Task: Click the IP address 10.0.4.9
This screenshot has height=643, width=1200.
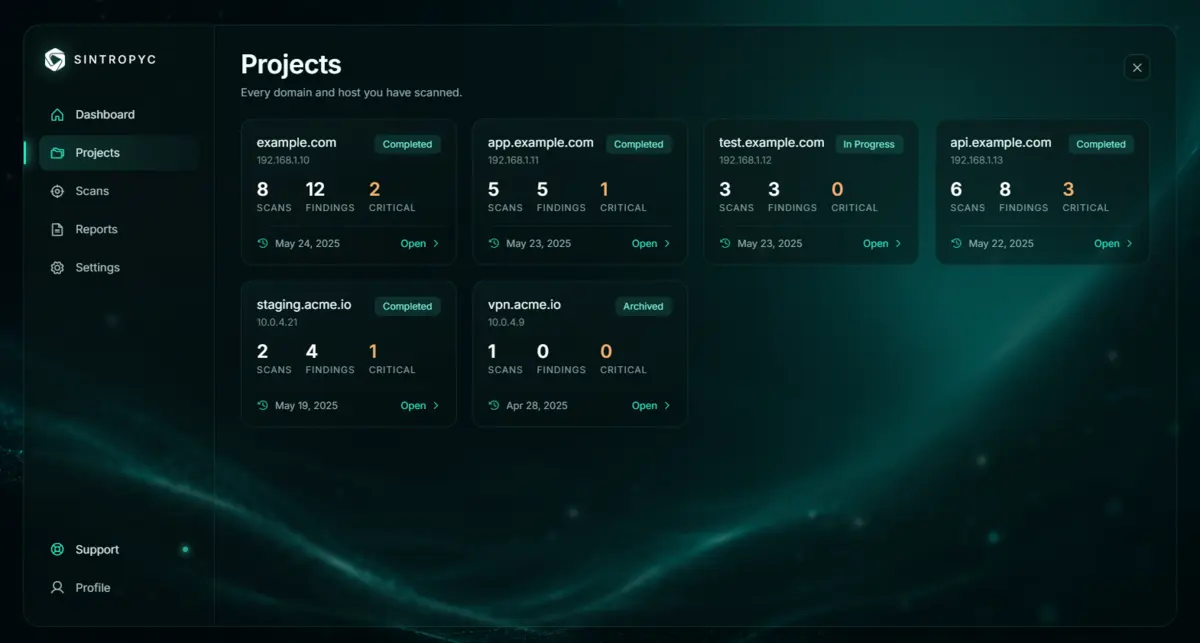Action: point(506,322)
